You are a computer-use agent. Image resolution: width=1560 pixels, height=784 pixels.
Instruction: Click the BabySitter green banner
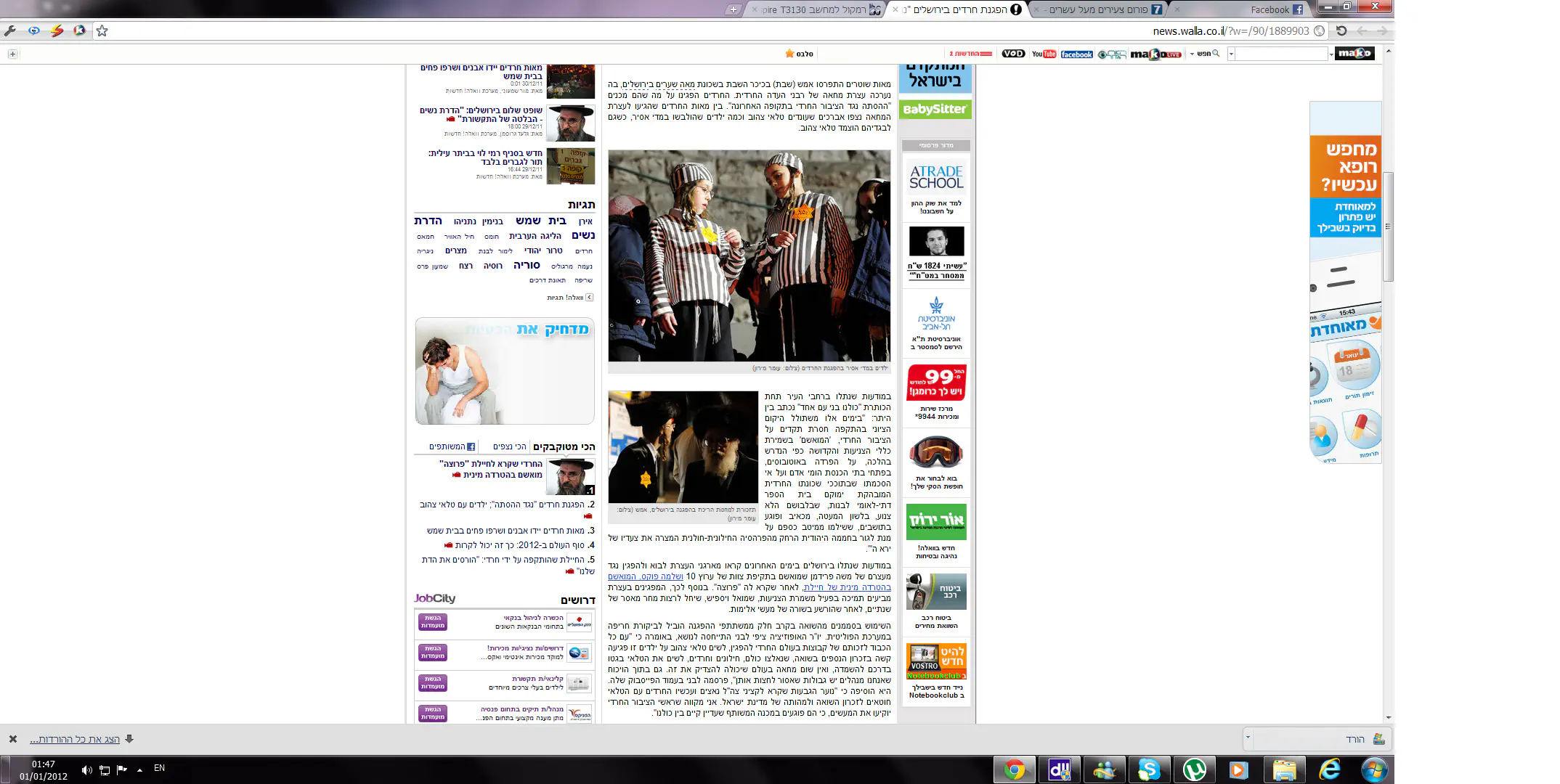(935, 109)
